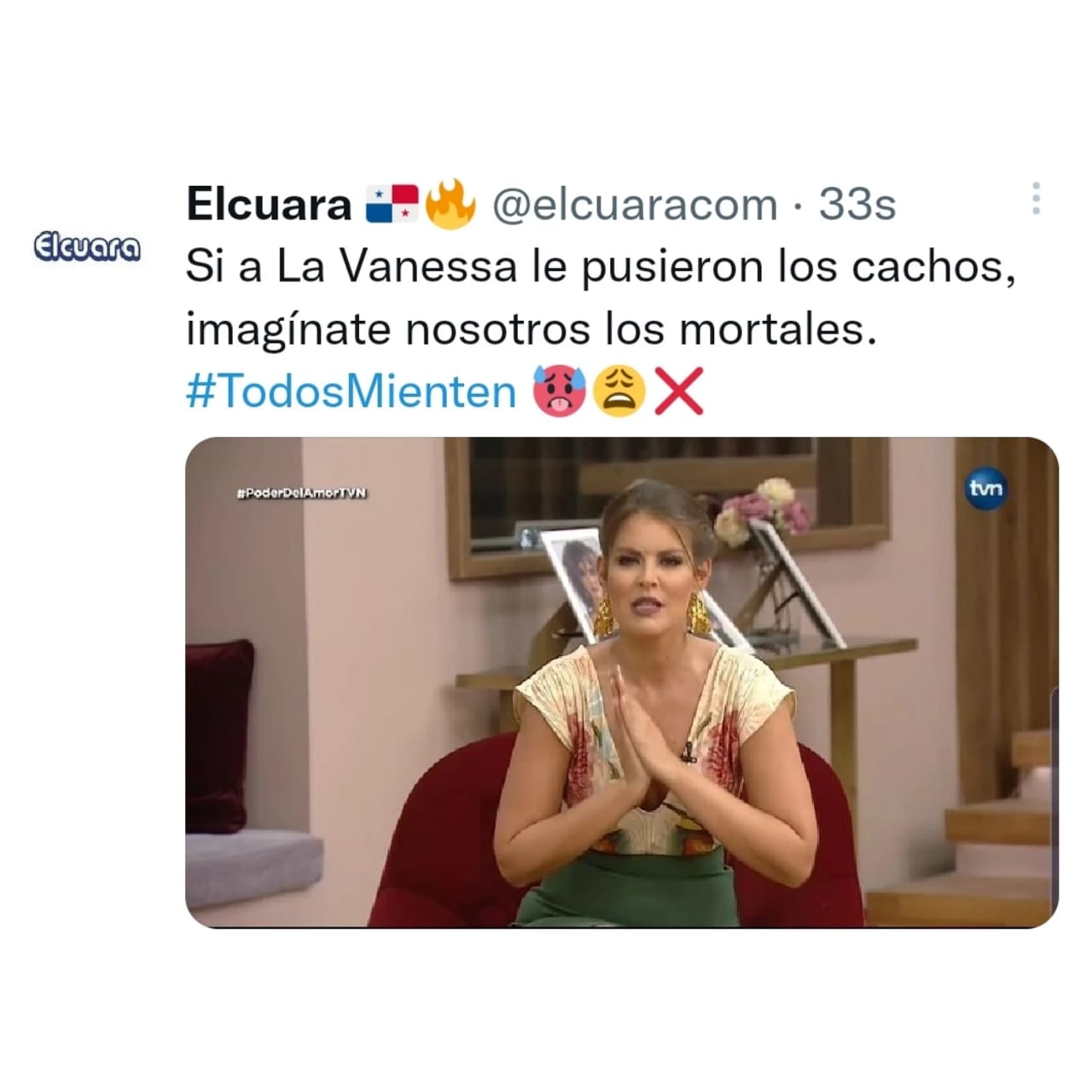Click the dark red cushion in the image
Image resolution: width=1092 pixels, height=1092 pixels.
point(220,736)
